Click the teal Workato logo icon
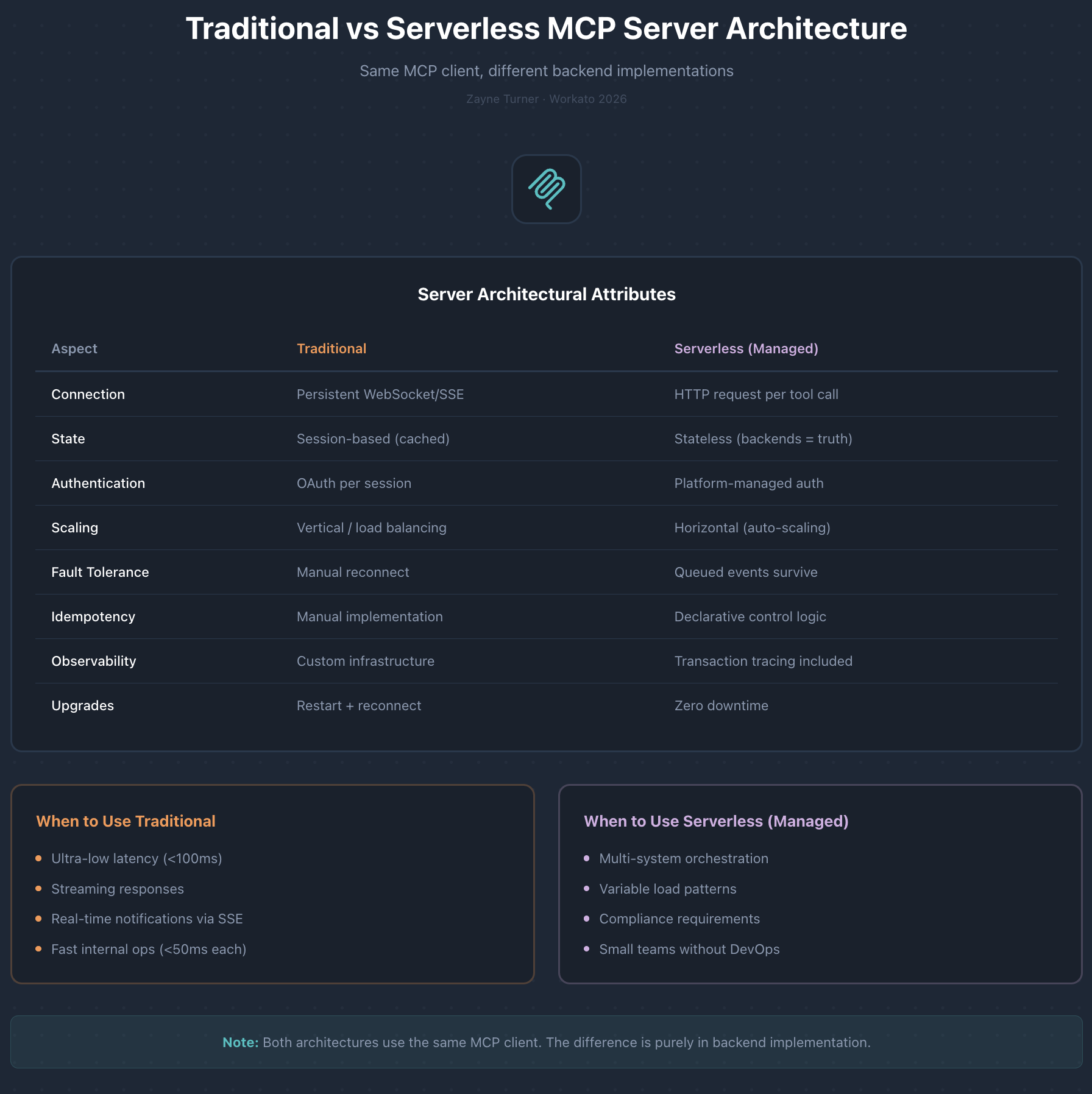1092x1094 pixels. (546, 189)
